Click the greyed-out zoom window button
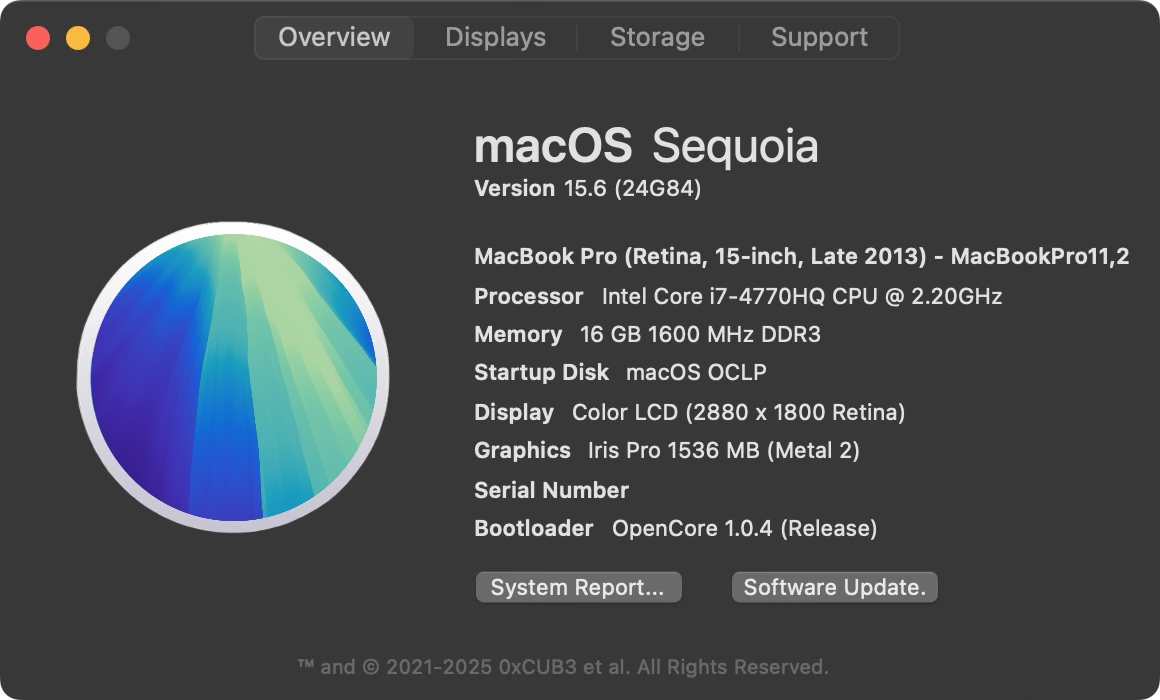The height and width of the screenshot is (700, 1160). coord(118,39)
